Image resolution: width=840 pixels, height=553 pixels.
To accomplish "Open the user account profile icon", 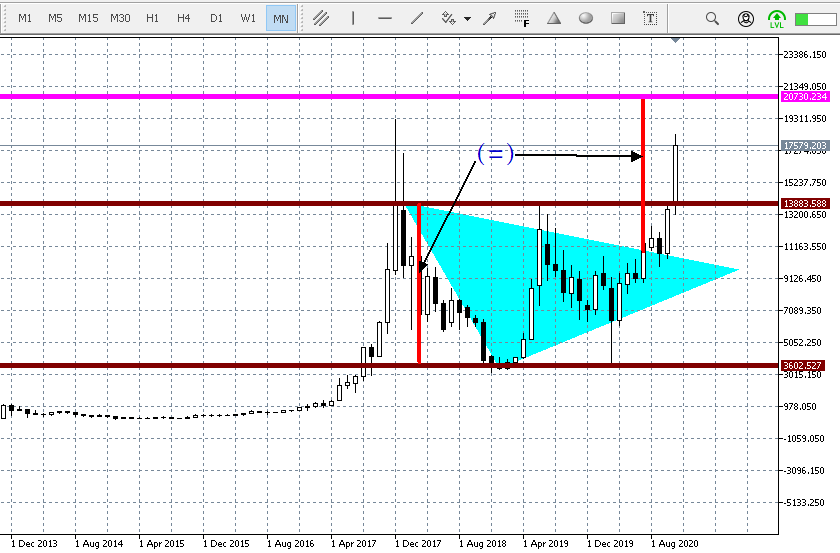I will [x=746, y=19].
